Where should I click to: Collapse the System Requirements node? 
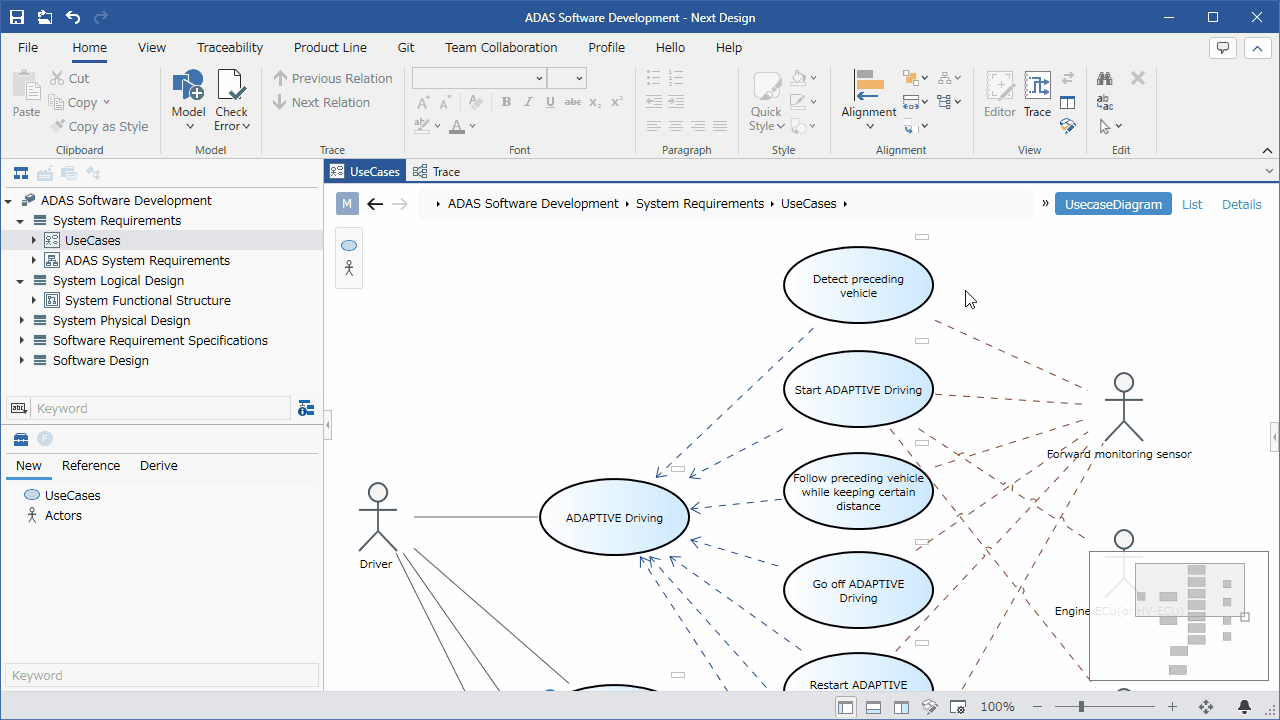click(x=21, y=221)
